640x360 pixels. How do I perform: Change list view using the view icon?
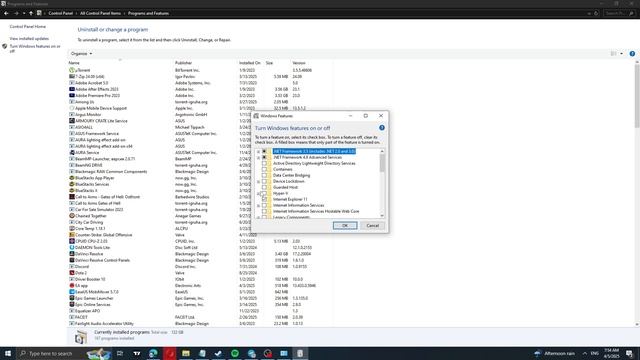[x=613, y=53]
